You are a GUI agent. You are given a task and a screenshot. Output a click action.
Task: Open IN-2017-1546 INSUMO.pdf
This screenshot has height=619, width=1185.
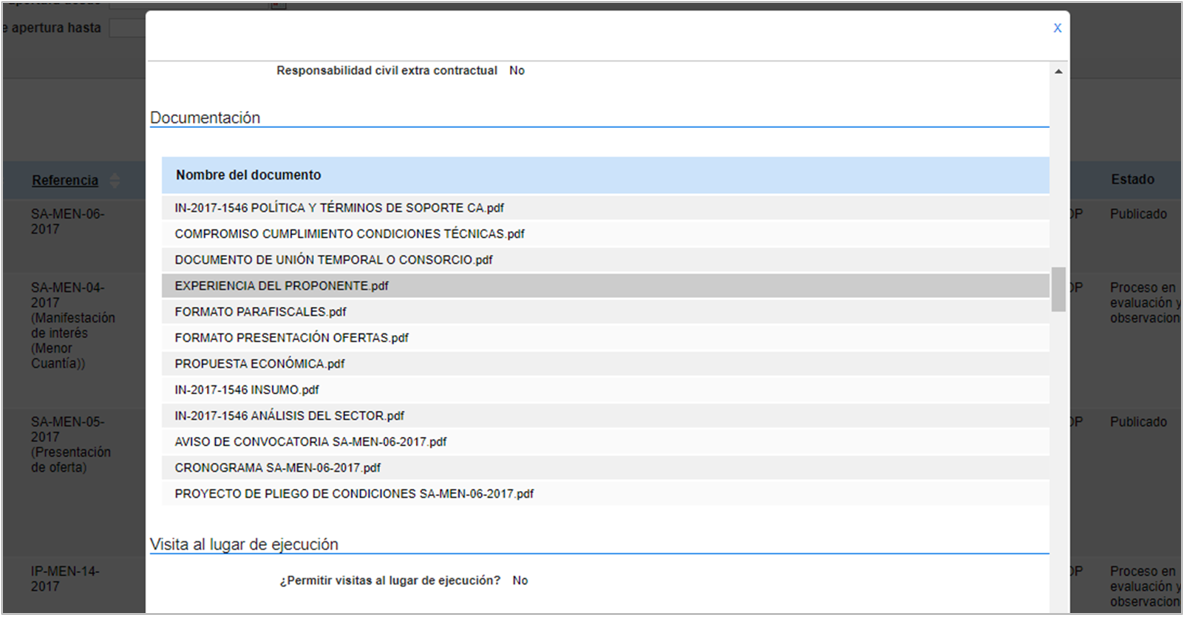[x=246, y=389]
